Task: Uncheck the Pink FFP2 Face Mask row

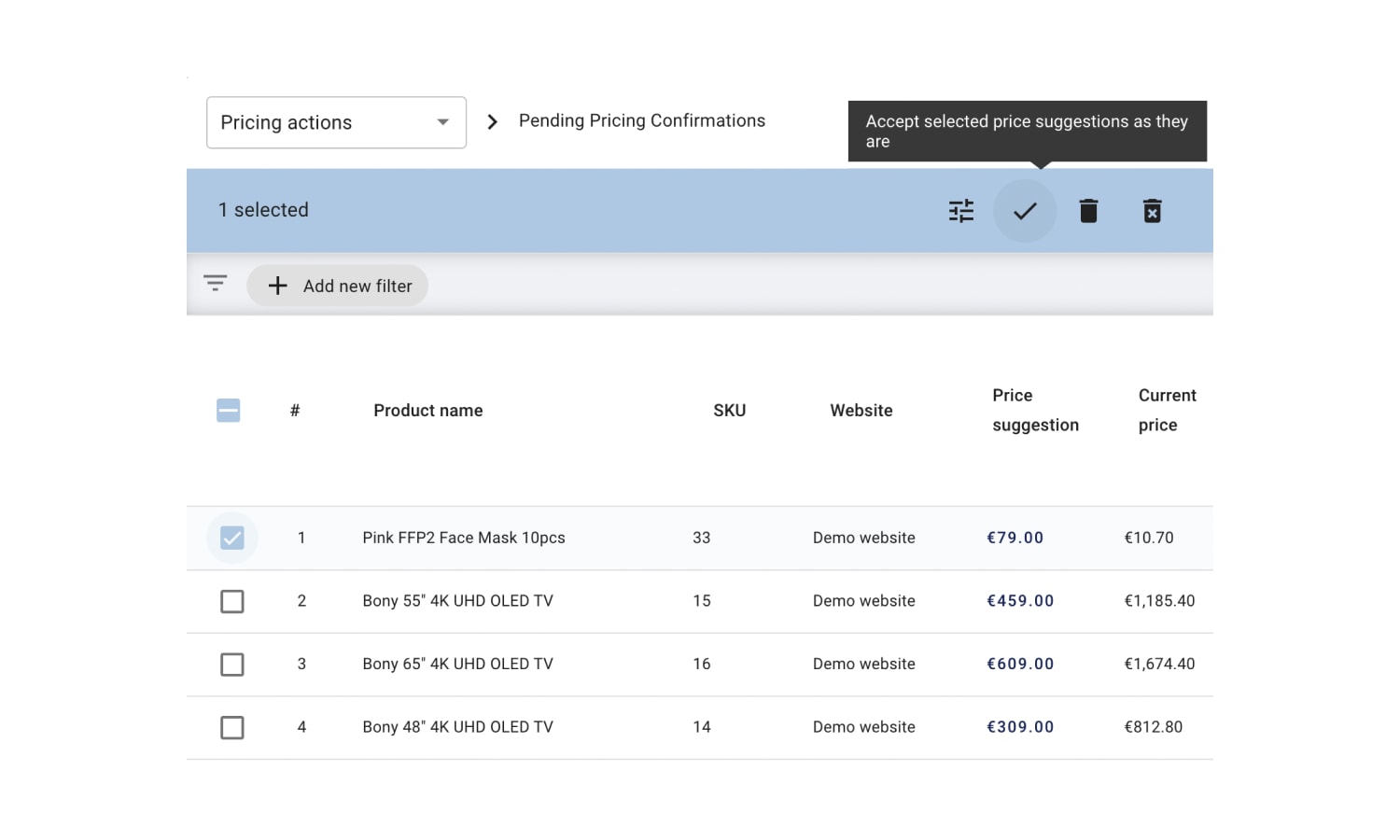Action: pos(232,539)
